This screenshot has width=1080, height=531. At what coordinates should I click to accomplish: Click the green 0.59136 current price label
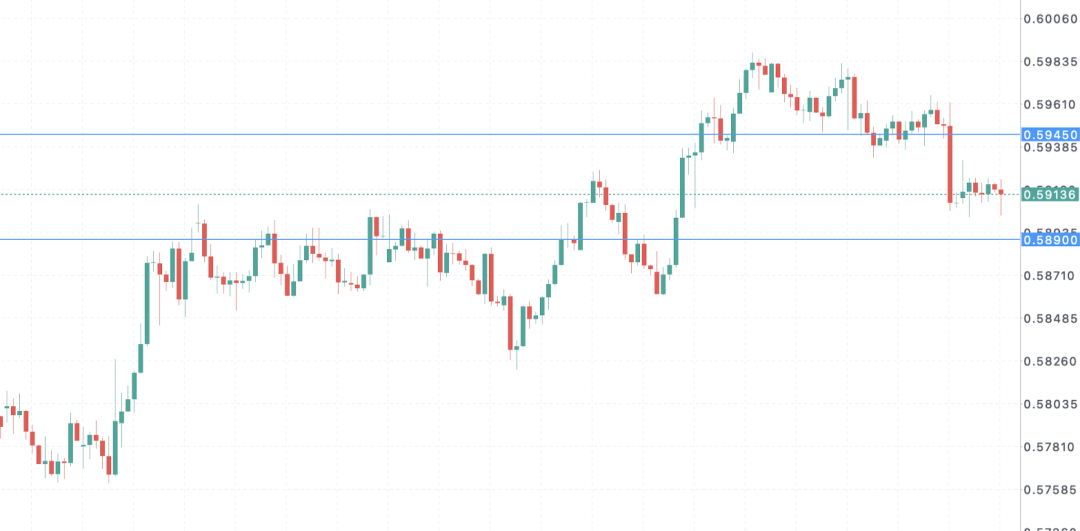click(x=1050, y=195)
